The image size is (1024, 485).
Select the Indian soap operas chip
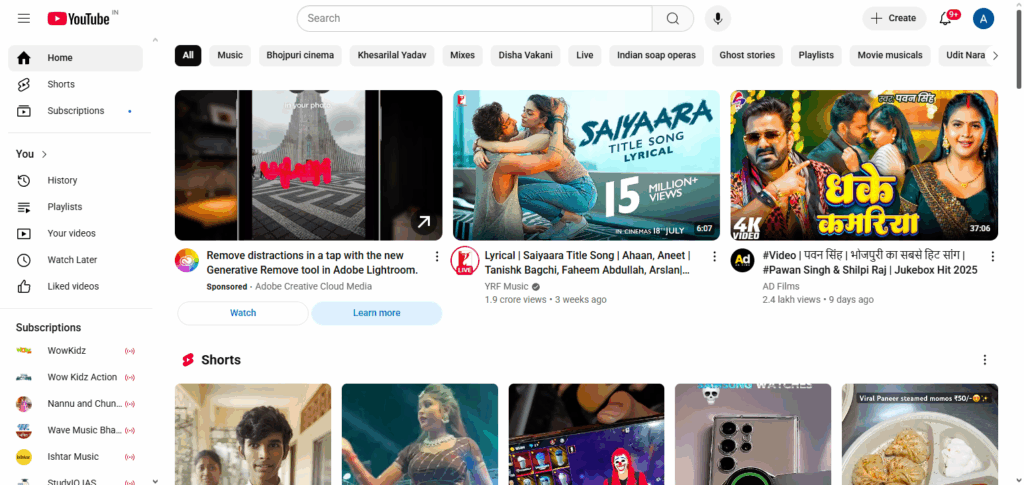pyautogui.click(x=656, y=55)
